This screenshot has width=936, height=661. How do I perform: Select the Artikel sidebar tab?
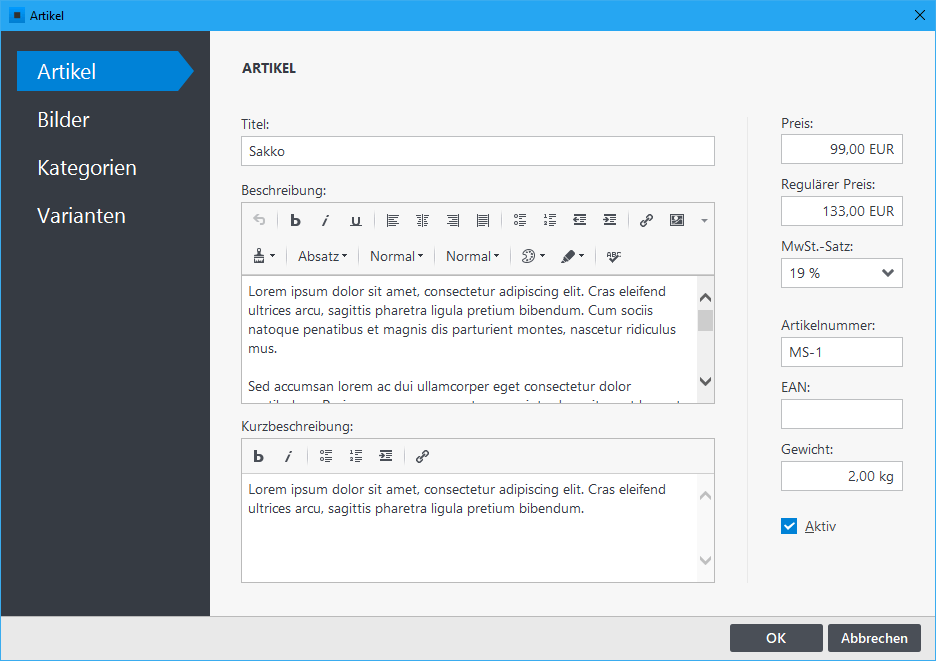[x=105, y=71]
